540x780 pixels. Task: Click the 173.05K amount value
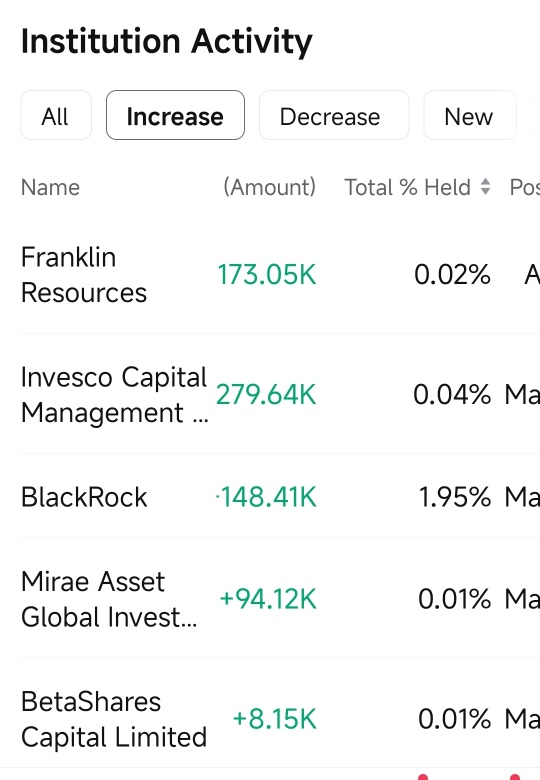(x=267, y=275)
